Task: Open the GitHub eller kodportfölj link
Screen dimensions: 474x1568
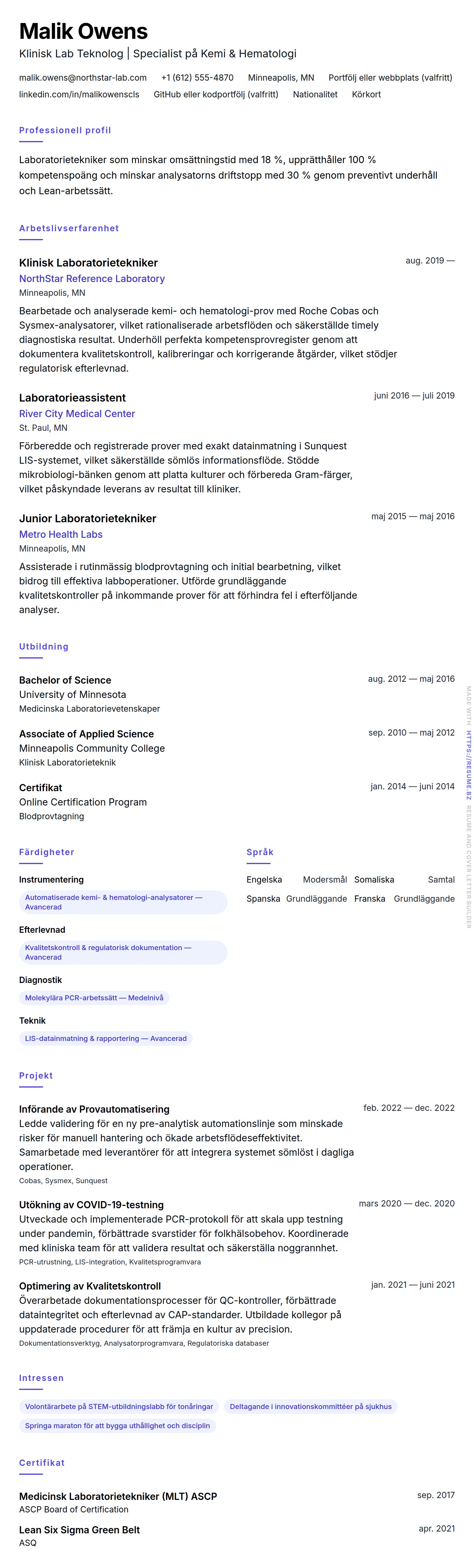Action: [x=216, y=94]
